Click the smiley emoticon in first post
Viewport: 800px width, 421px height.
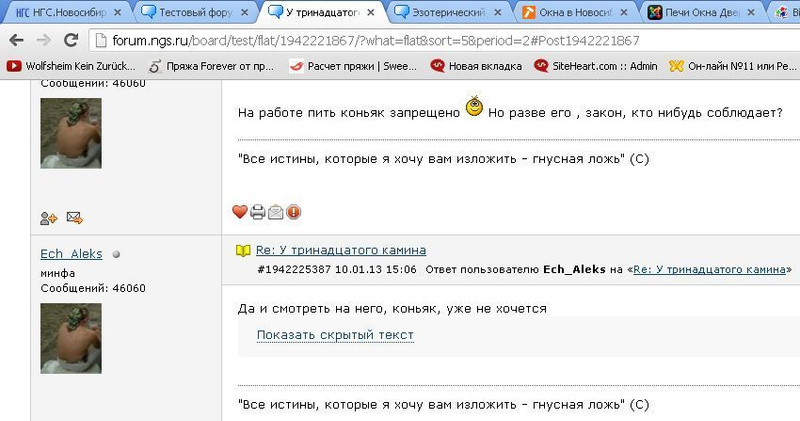tap(474, 106)
